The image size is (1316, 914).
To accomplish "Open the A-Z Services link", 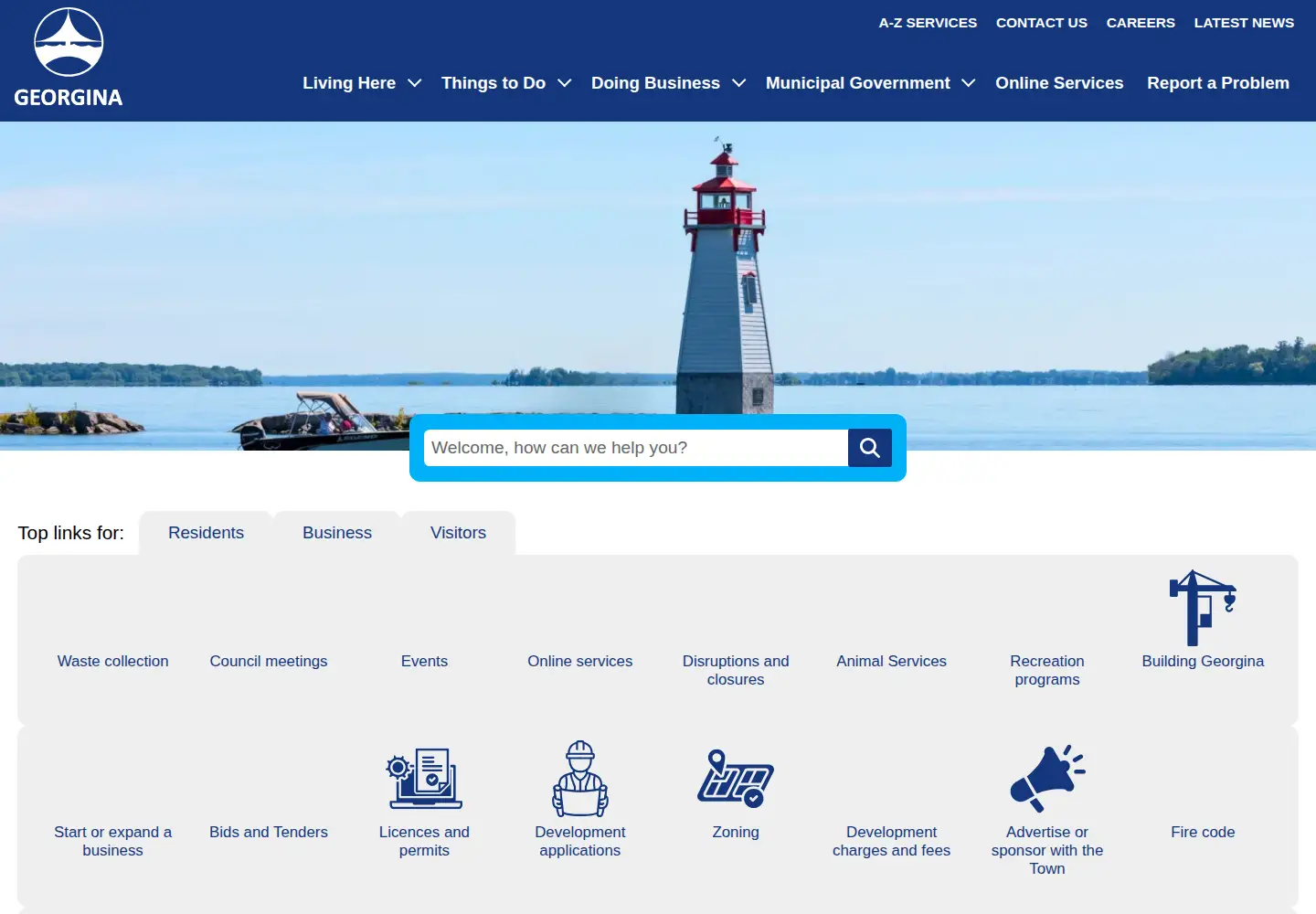I will [x=928, y=23].
